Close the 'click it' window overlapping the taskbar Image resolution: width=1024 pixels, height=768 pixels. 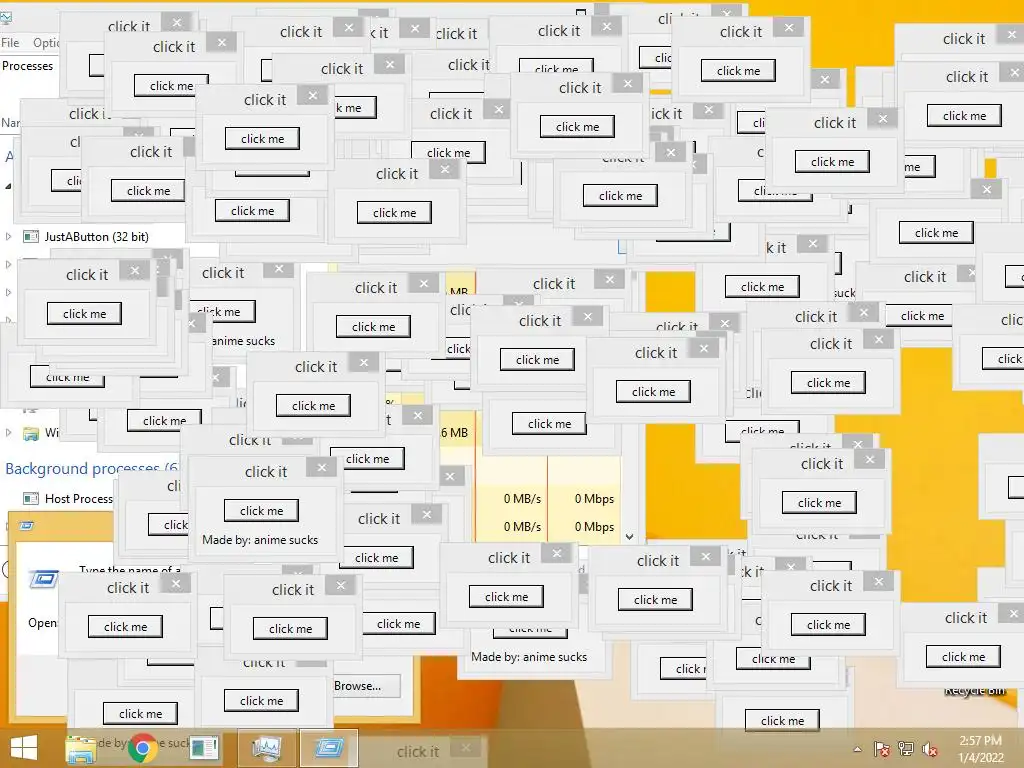[466, 747]
